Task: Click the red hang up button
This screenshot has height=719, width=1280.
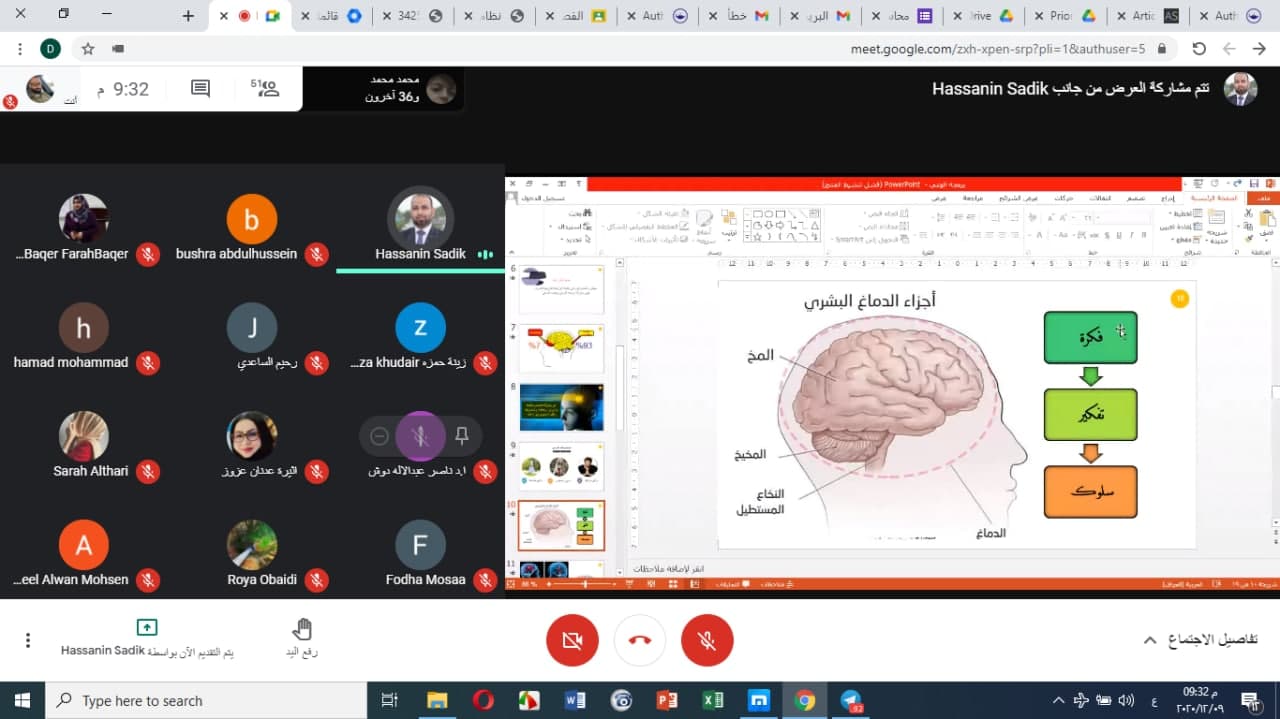Action: coord(640,640)
